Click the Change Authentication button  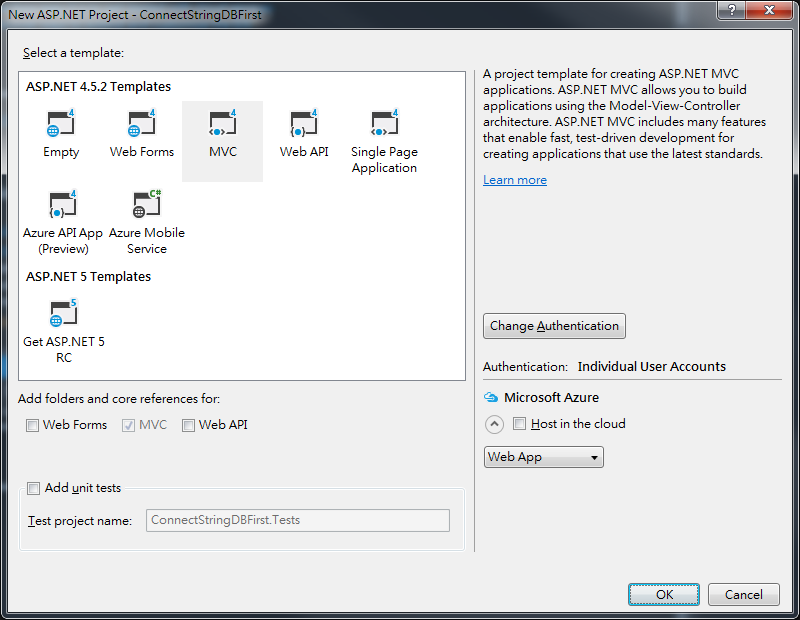coord(554,326)
